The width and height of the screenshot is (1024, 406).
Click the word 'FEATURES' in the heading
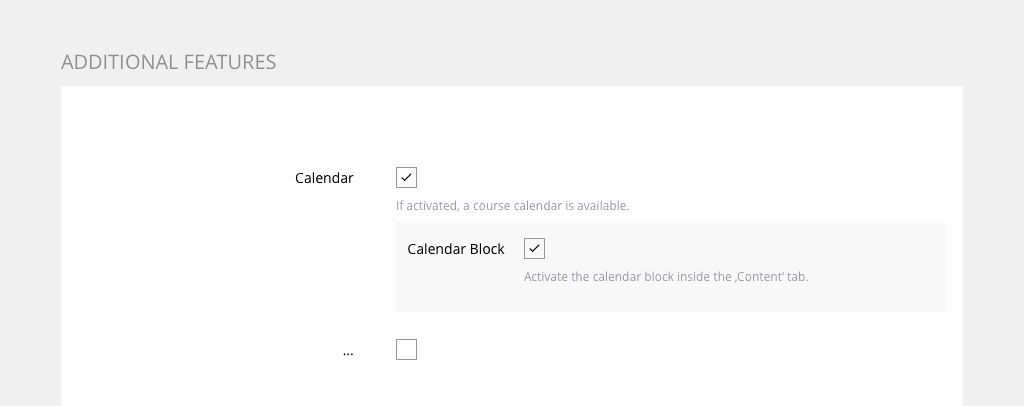229,62
